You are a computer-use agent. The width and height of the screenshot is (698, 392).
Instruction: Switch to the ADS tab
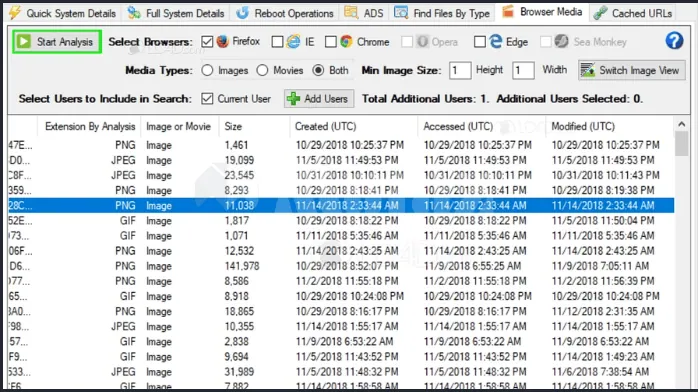click(364, 13)
